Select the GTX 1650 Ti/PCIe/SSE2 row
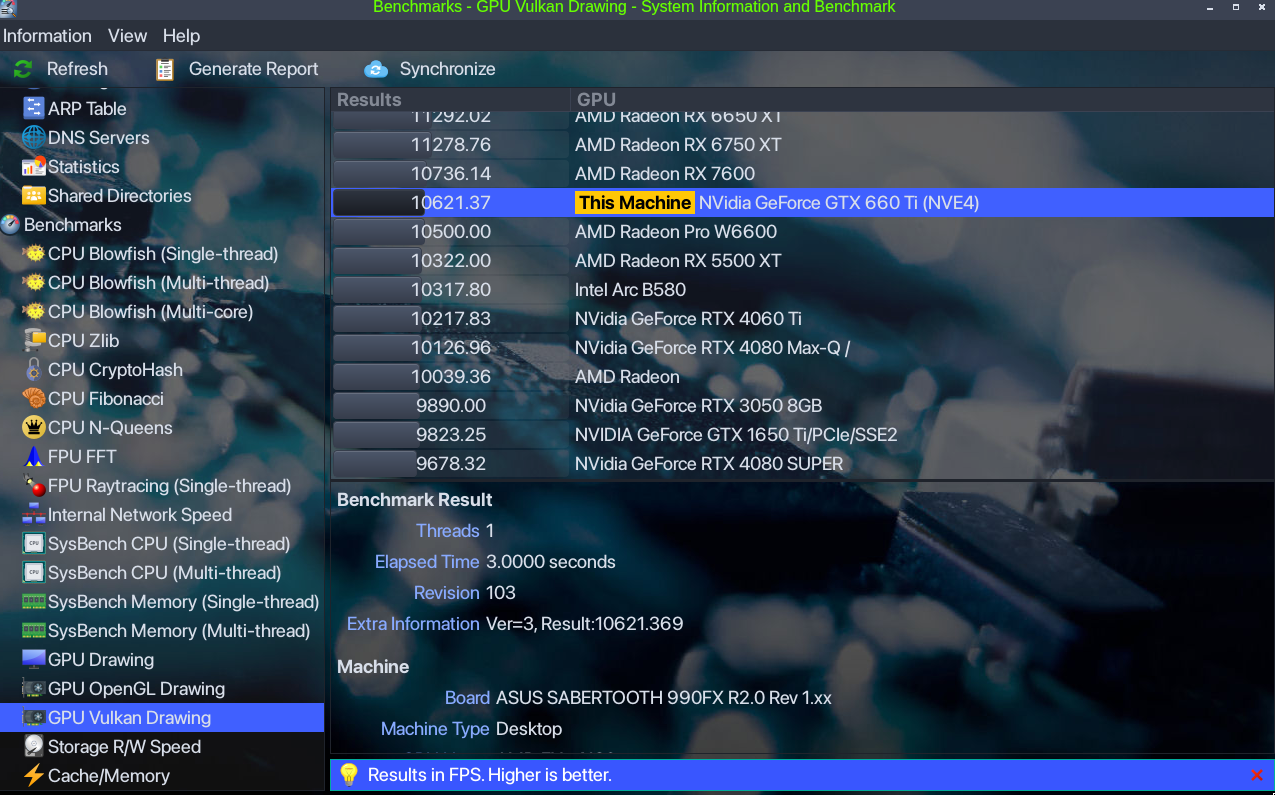This screenshot has width=1275, height=795. tap(802, 434)
